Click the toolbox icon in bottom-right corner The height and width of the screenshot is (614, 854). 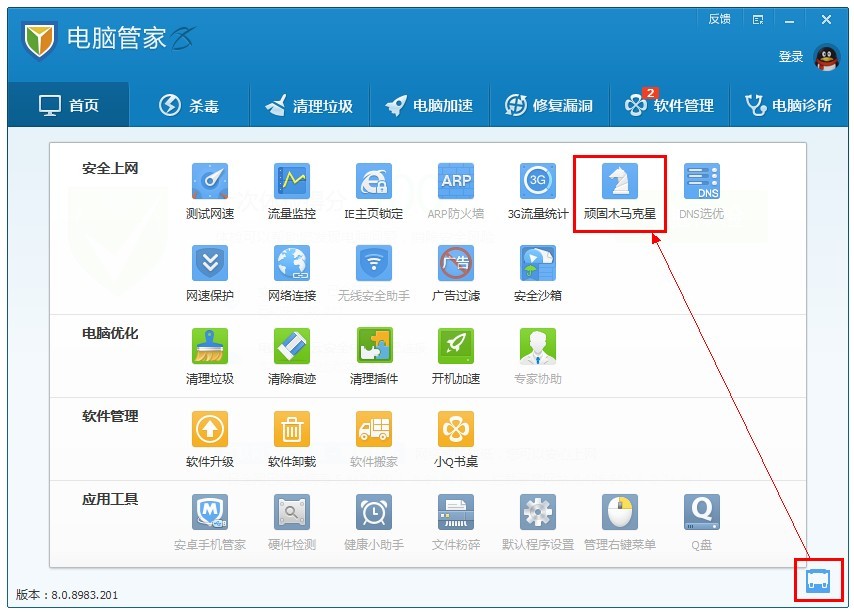point(818,580)
